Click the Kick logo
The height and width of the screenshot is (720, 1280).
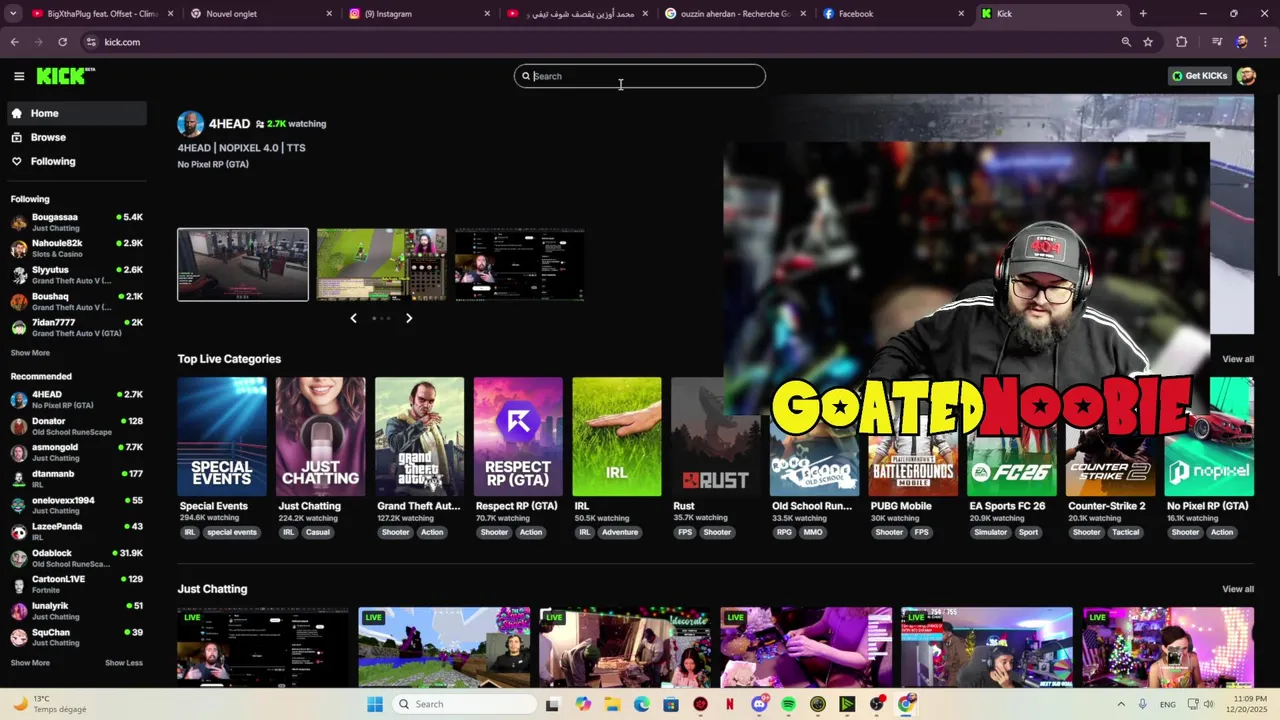coord(65,76)
